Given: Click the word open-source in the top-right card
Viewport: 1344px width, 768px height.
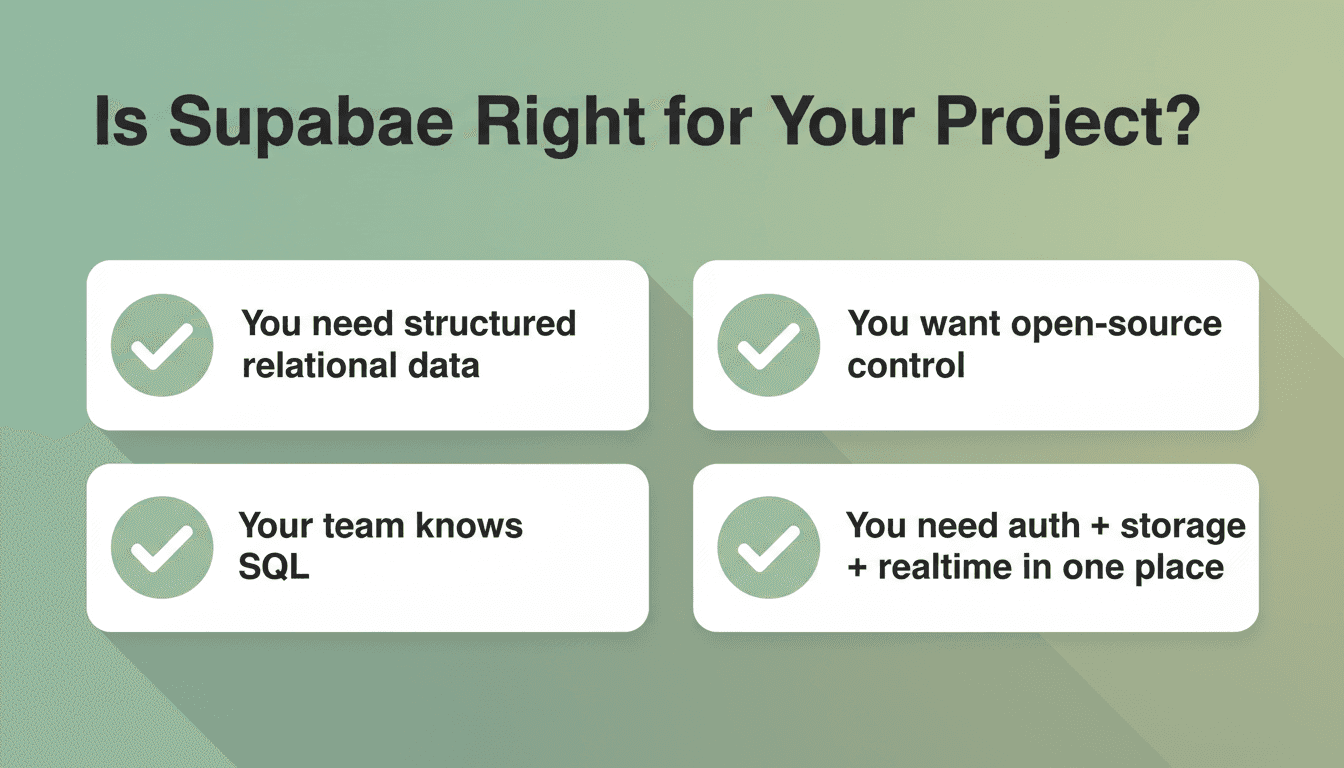Looking at the screenshot, I should tap(1117, 325).
